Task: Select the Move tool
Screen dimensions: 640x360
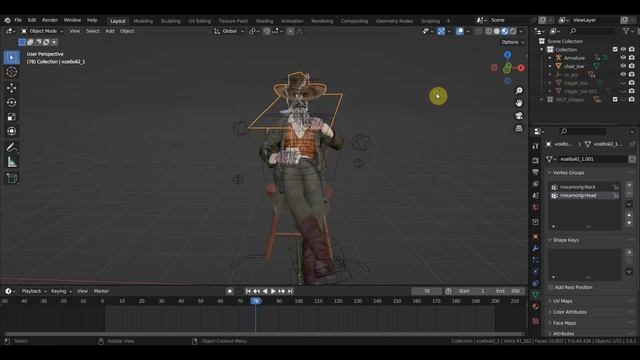Action: (11, 88)
